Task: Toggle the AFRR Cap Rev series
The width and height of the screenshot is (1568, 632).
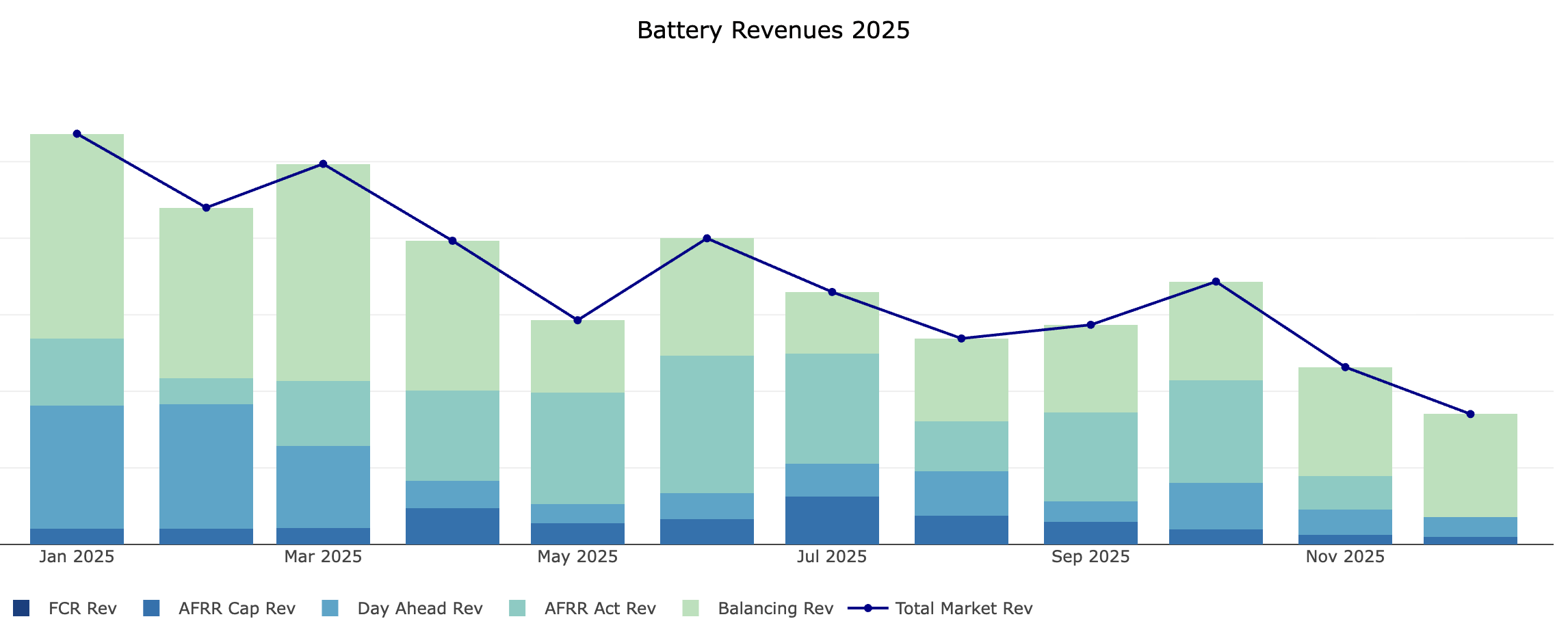Action: (x=236, y=608)
